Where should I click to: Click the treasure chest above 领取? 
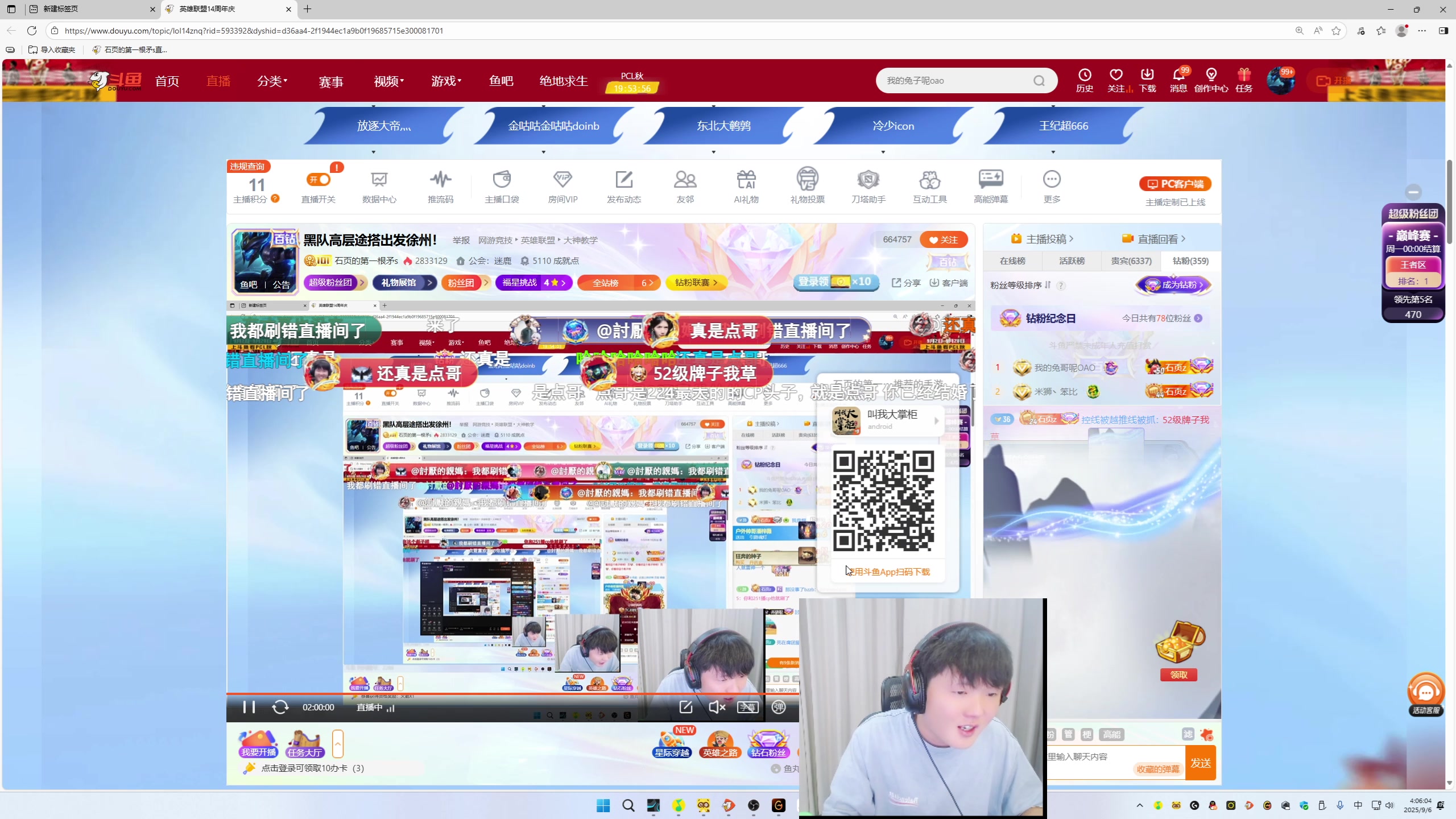[1180, 642]
